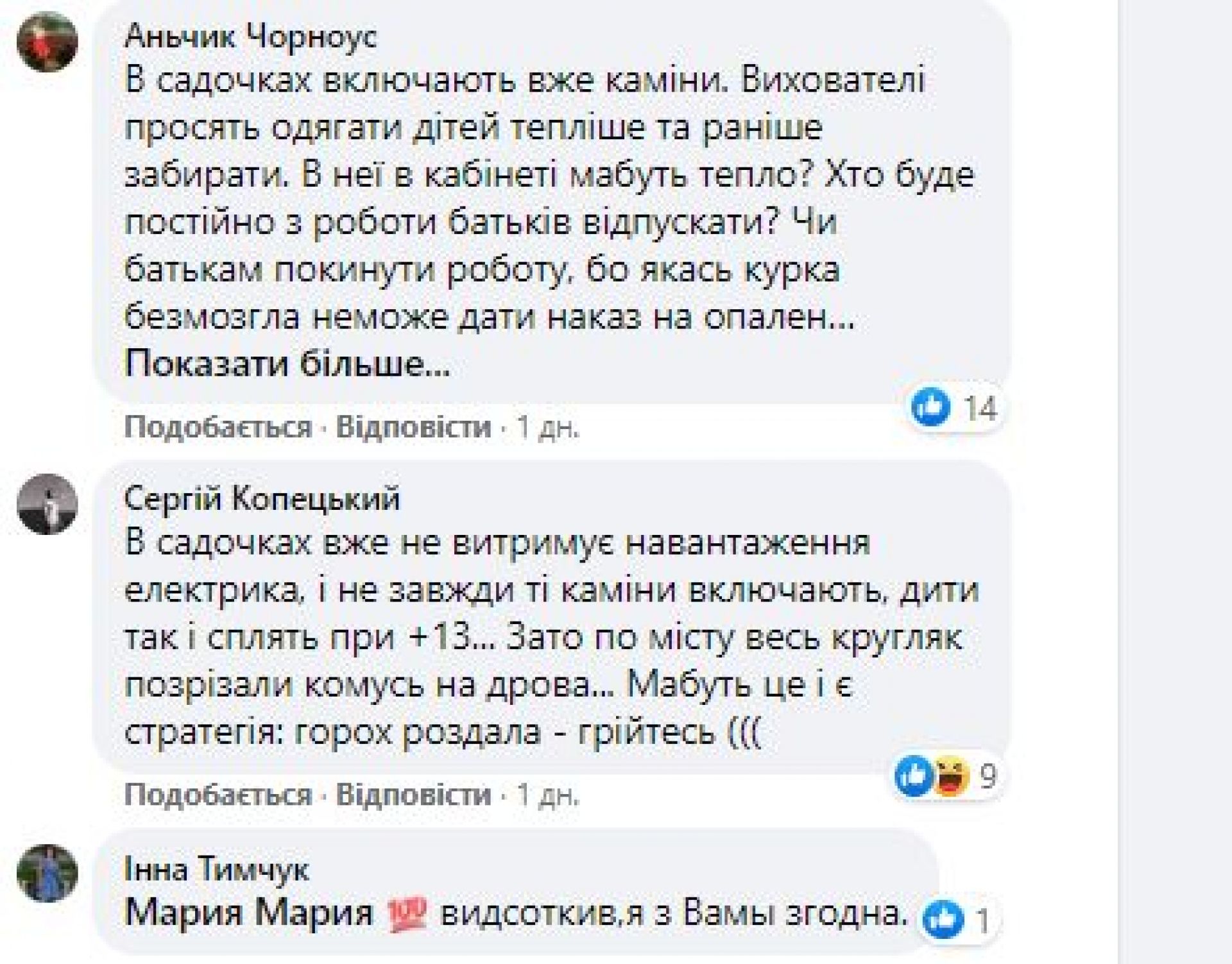Open Сергій Копецький profile picture
The height and width of the screenshot is (964, 1232).
[x=47, y=504]
